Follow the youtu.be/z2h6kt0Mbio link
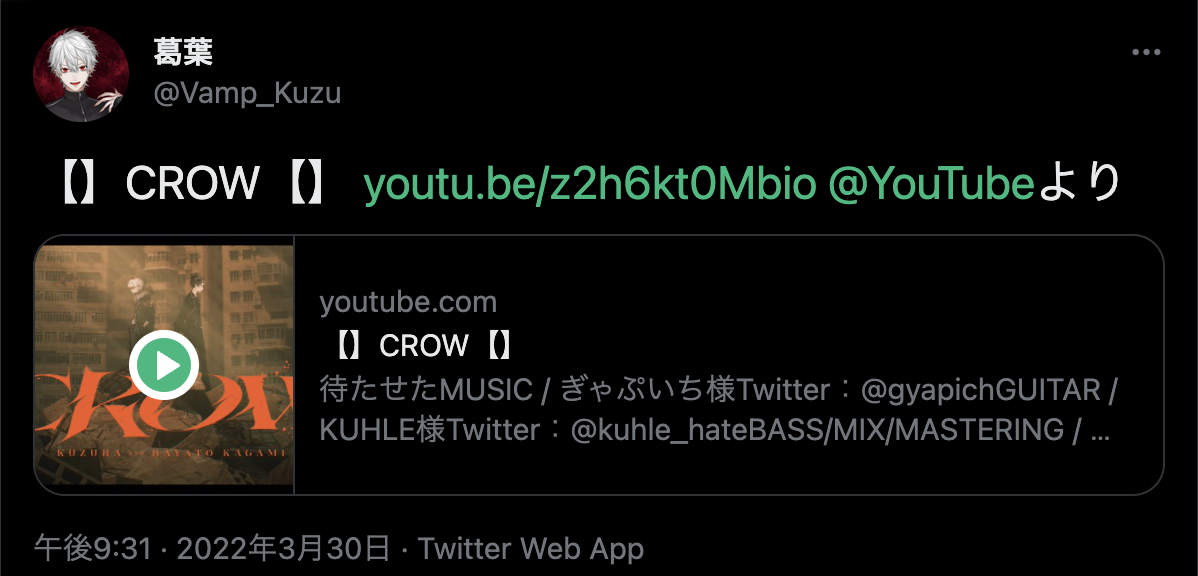The image size is (1198, 576). [590, 184]
